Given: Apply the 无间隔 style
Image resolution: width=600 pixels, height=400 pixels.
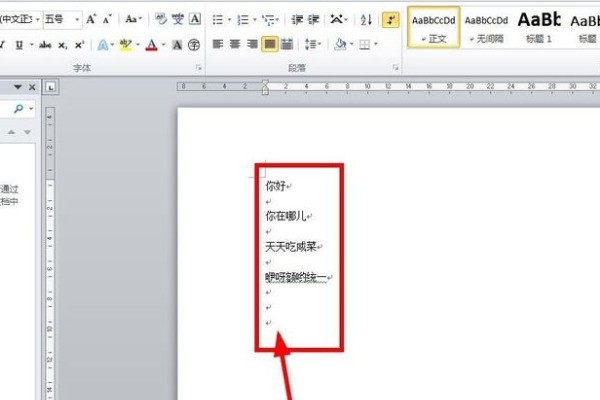Looking at the screenshot, I should pos(486,27).
